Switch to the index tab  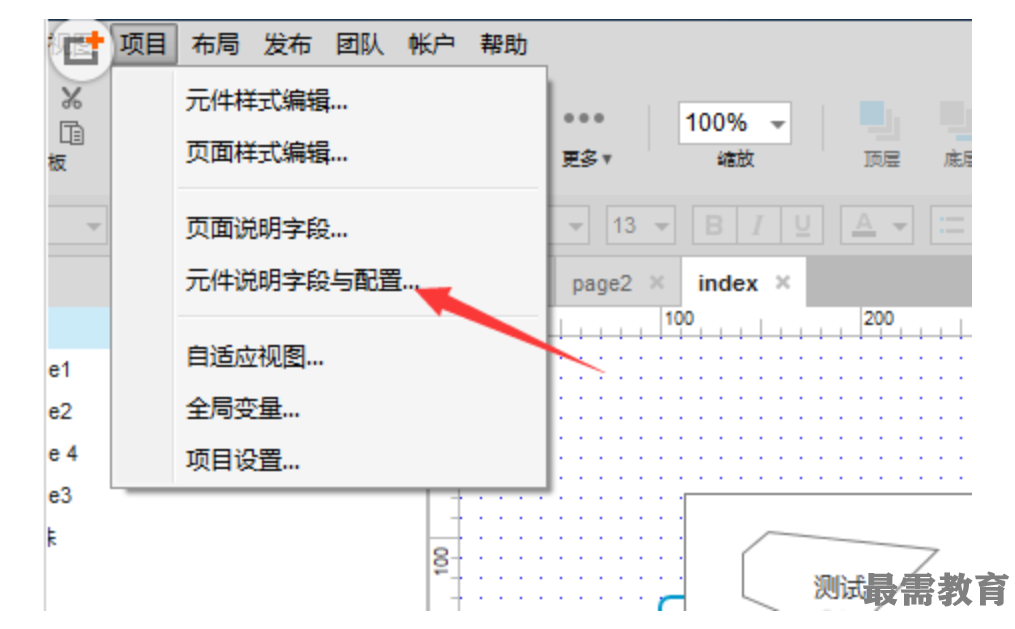coord(728,283)
